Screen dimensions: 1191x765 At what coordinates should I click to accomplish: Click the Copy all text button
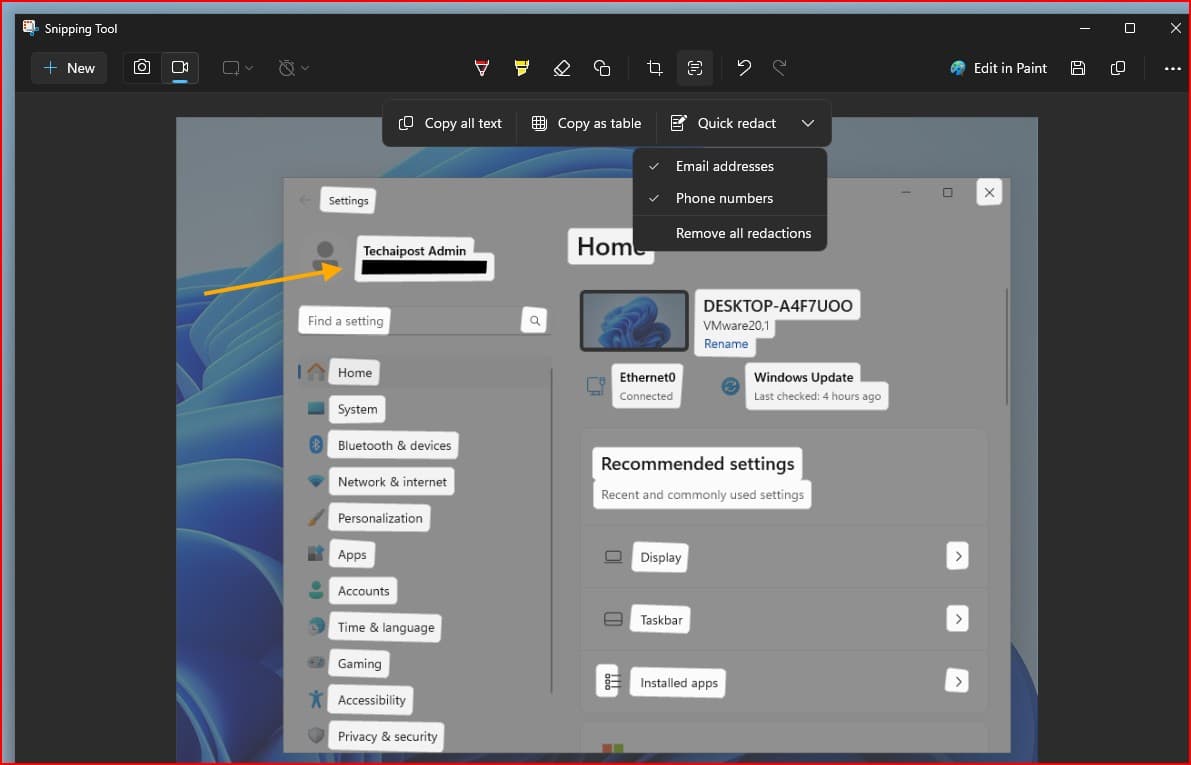tap(450, 123)
